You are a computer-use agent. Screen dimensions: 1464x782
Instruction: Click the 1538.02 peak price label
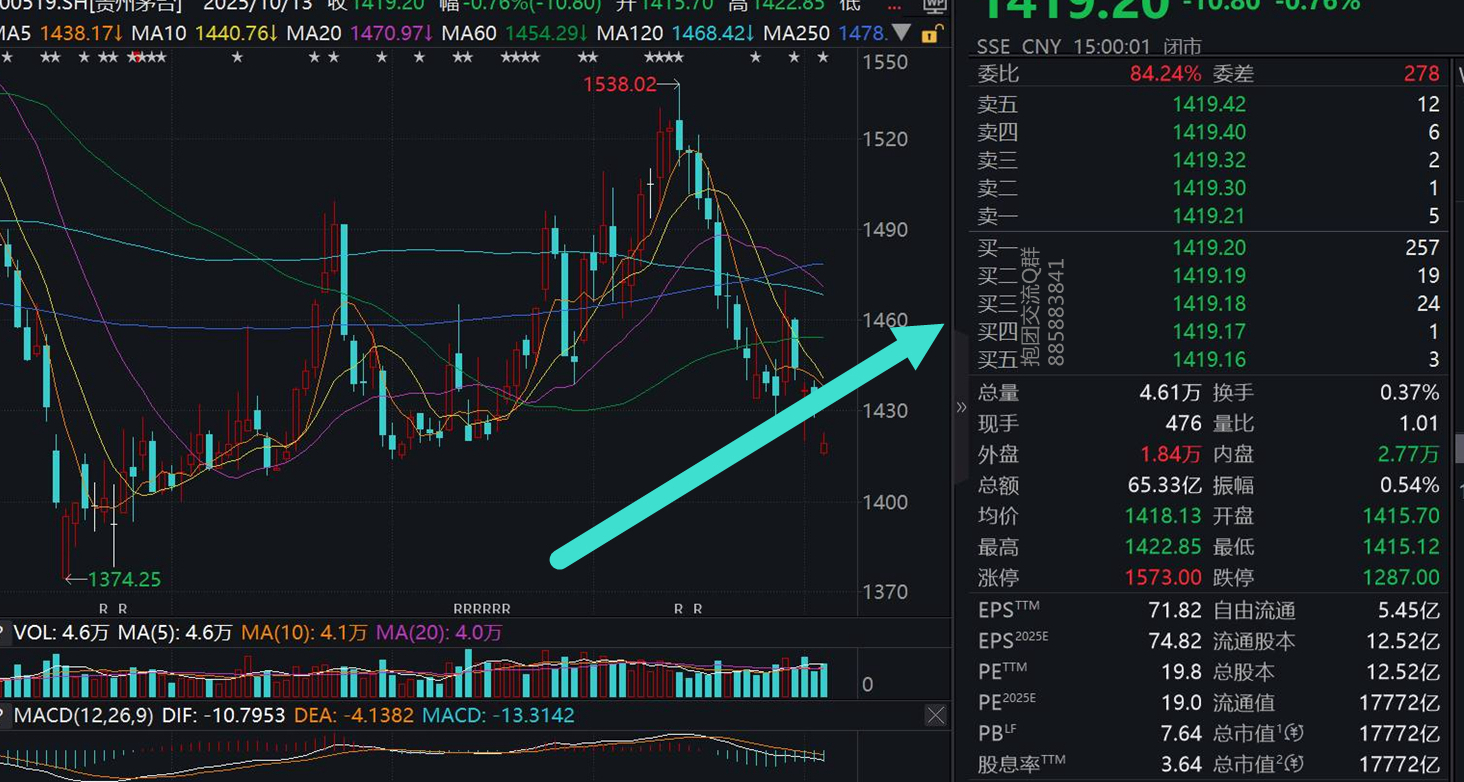click(x=620, y=84)
